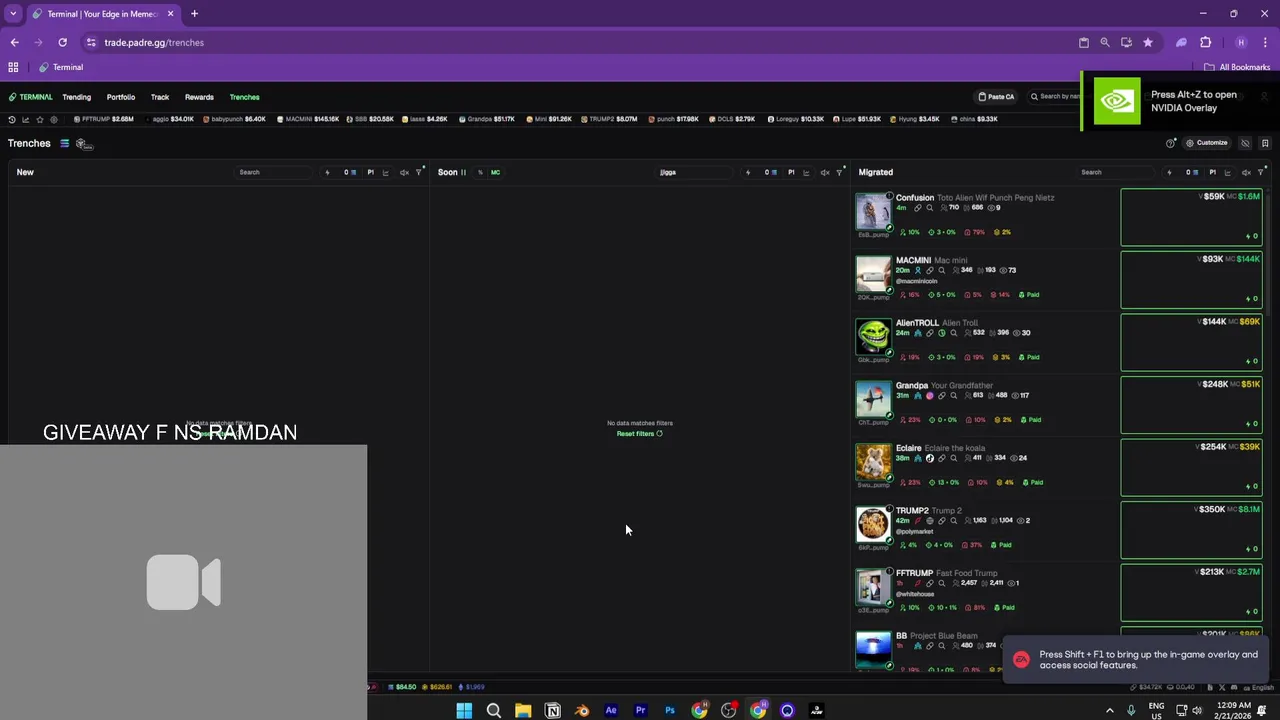Reload the page in Chrome
Image resolution: width=1280 pixels, height=720 pixels.
62,42
